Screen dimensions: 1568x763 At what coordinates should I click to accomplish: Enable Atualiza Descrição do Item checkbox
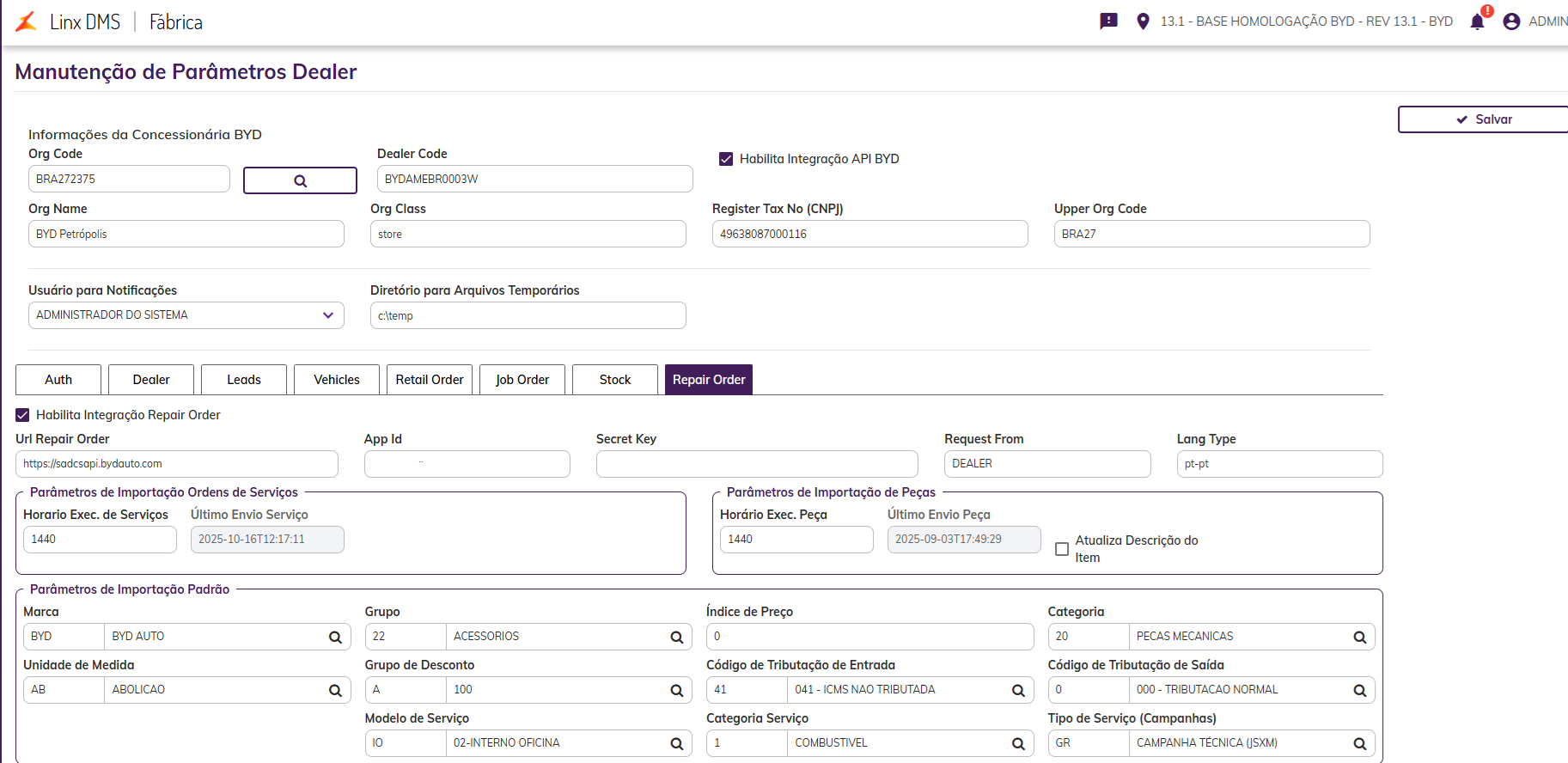(1062, 548)
